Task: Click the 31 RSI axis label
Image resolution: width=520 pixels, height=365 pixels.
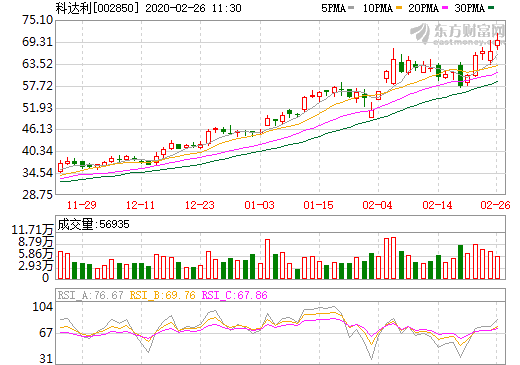Action: click(46, 359)
